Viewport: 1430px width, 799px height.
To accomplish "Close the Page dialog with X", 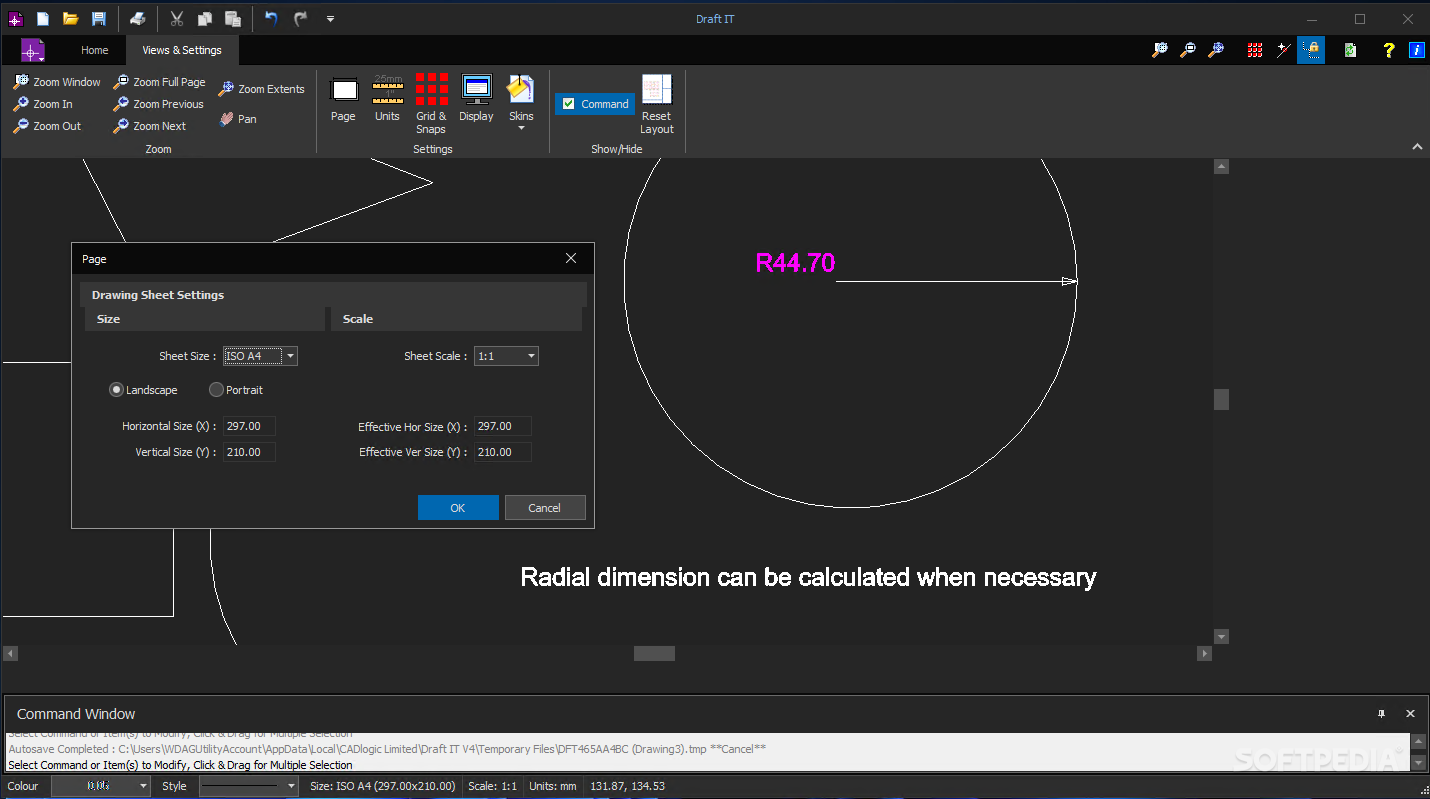I will pyautogui.click(x=571, y=258).
